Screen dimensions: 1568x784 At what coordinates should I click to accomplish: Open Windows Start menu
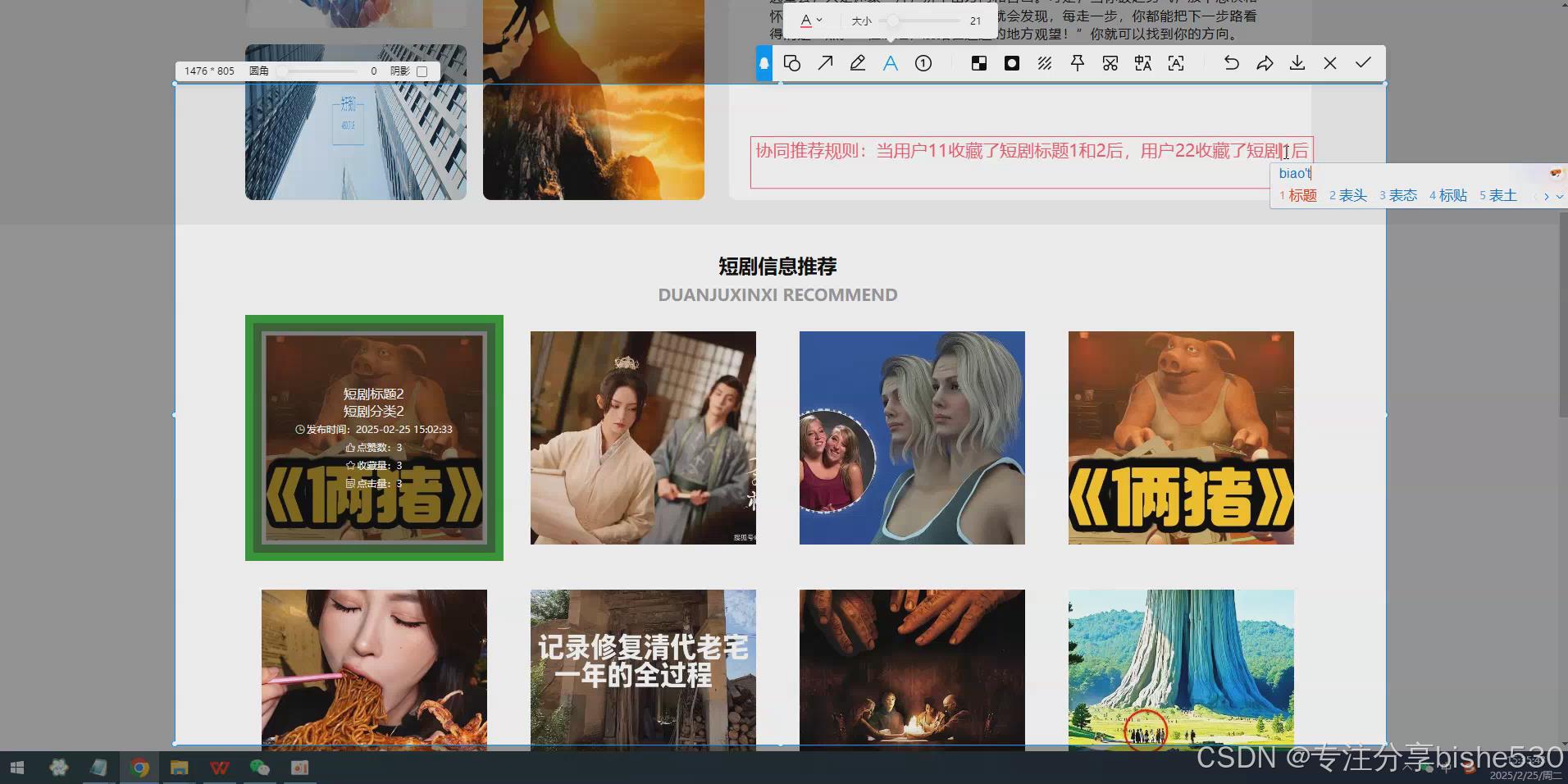[x=17, y=768]
